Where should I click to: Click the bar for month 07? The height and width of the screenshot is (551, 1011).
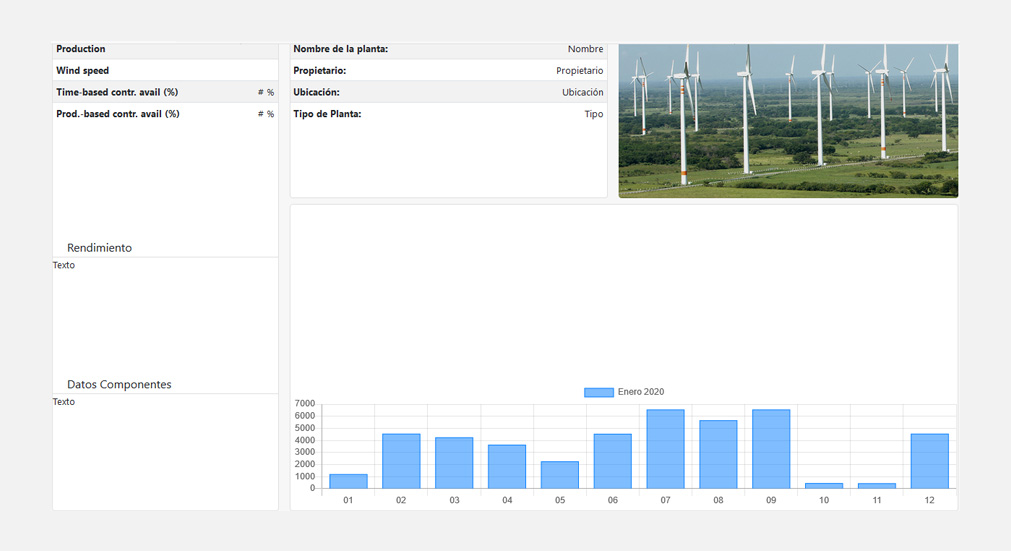coord(665,449)
